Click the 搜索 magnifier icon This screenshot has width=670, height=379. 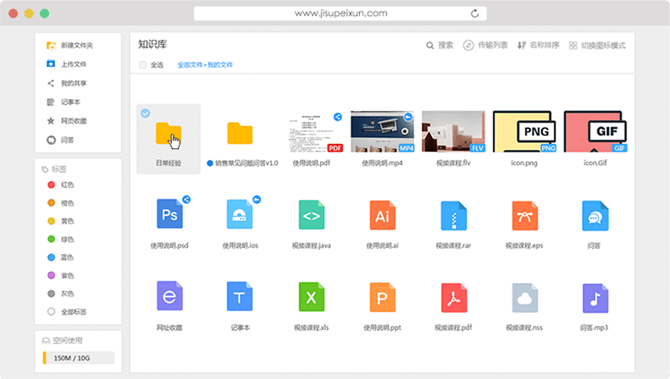tap(430, 45)
